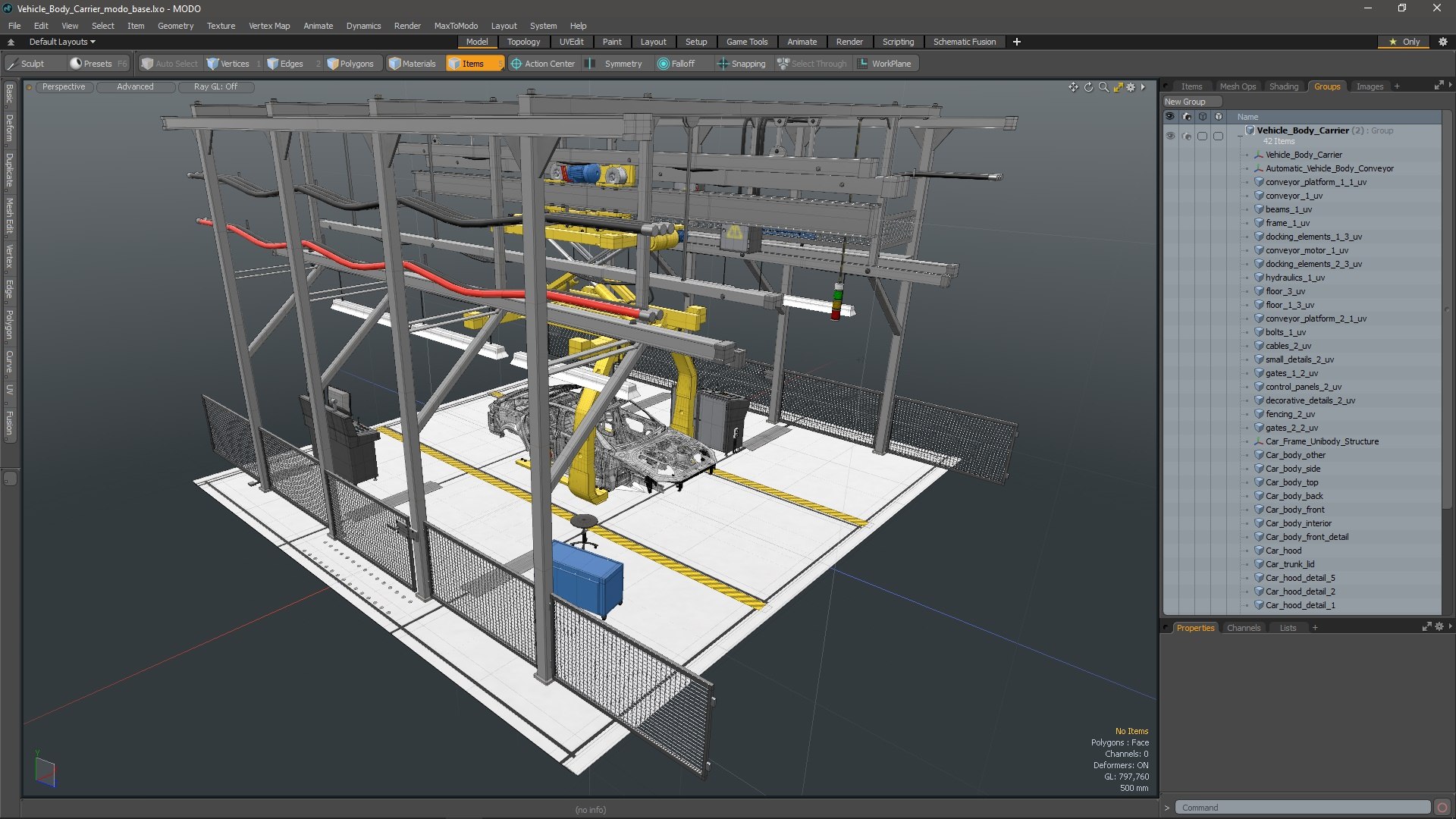Click the record button beside Command field
This screenshot has height=819, width=1456.
click(1442, 808)
